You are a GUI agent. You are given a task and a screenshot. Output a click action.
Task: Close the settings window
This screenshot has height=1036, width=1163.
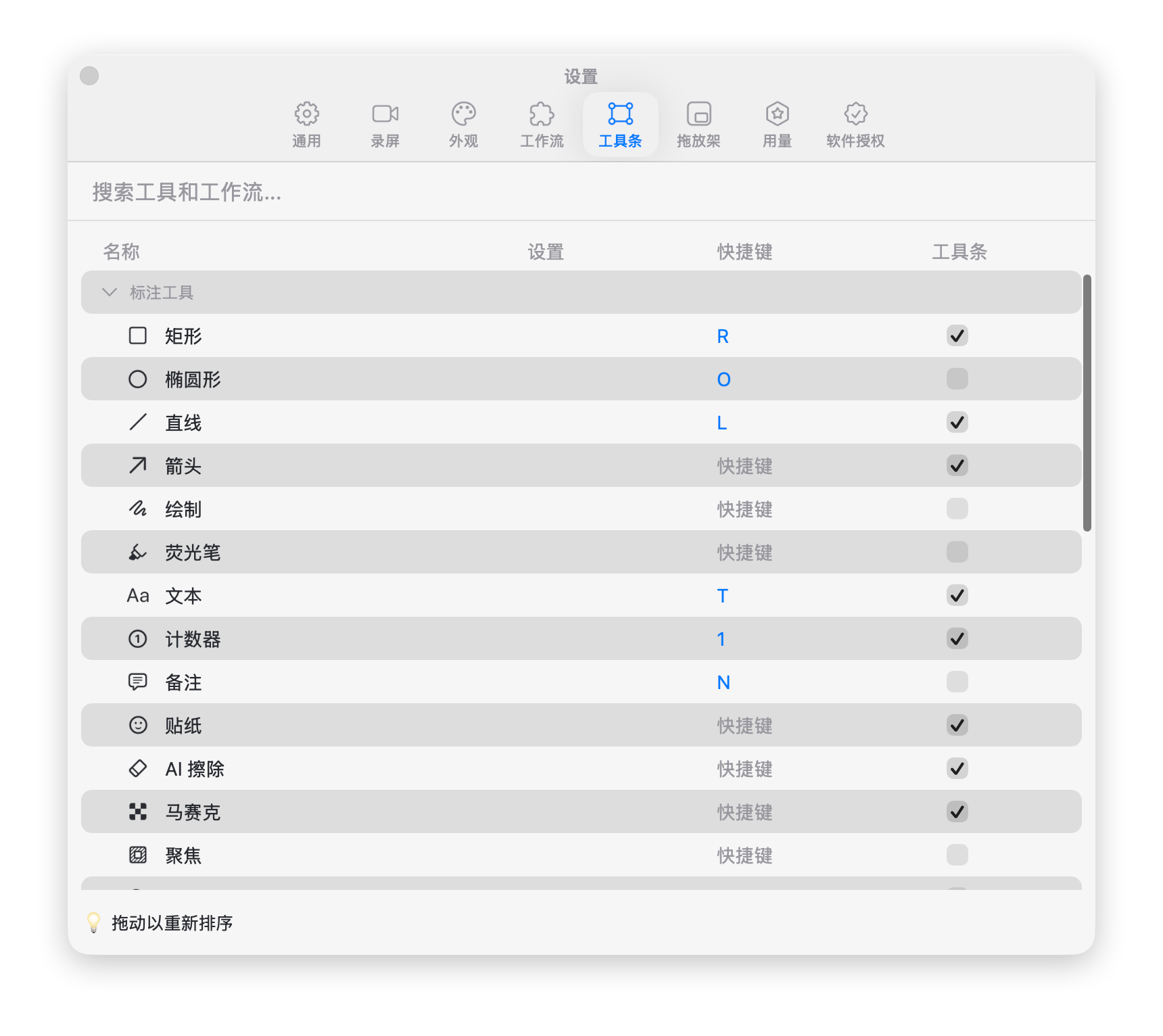point(89,76)
